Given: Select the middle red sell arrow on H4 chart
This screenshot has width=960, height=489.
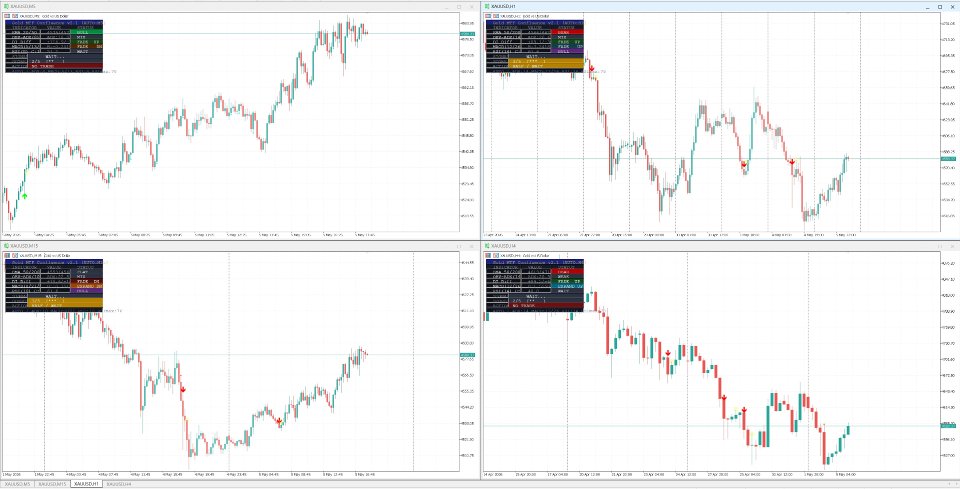Looking at the screenshot, I should click(723, 398).
